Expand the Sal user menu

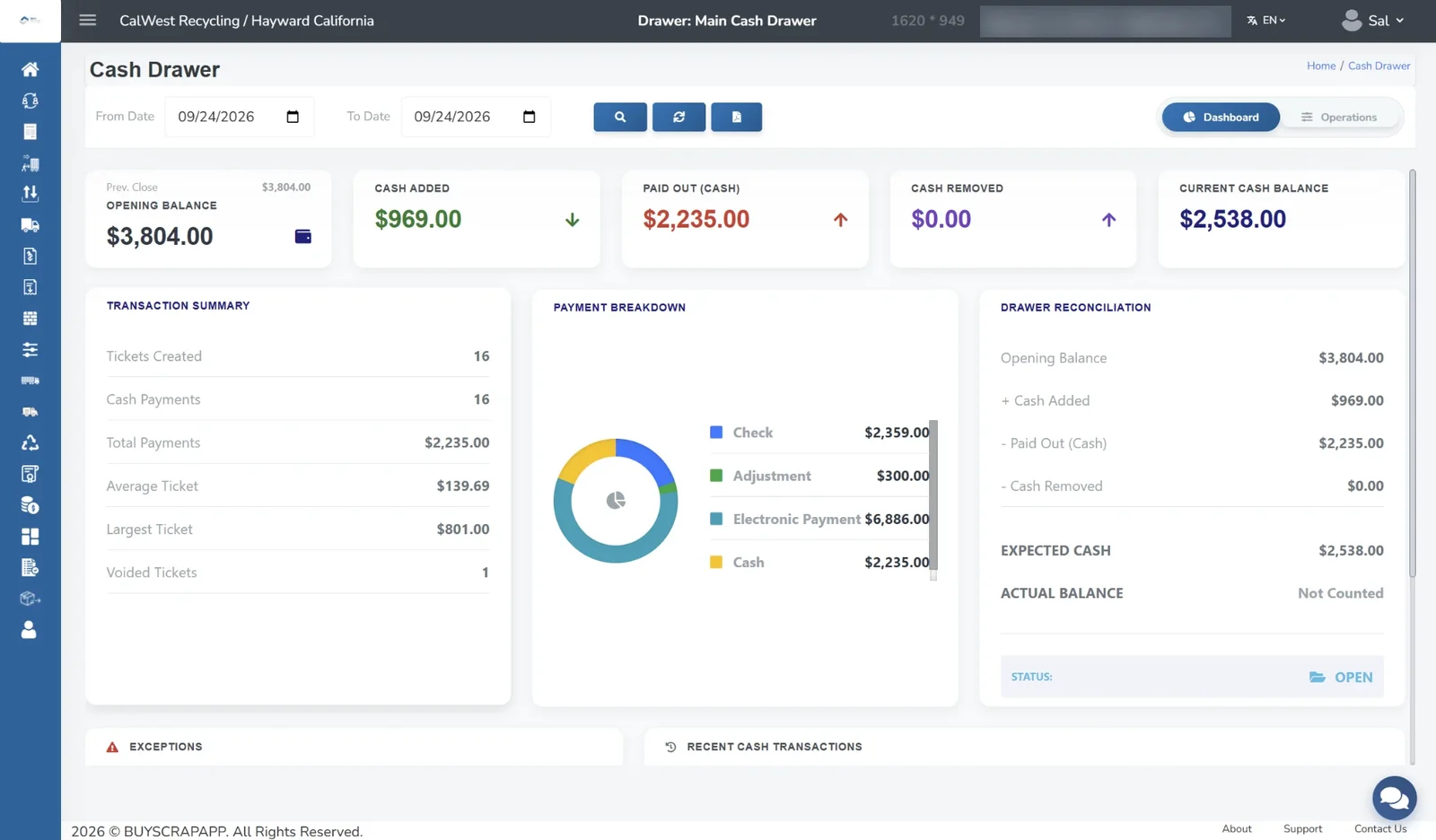(1373, 20)
